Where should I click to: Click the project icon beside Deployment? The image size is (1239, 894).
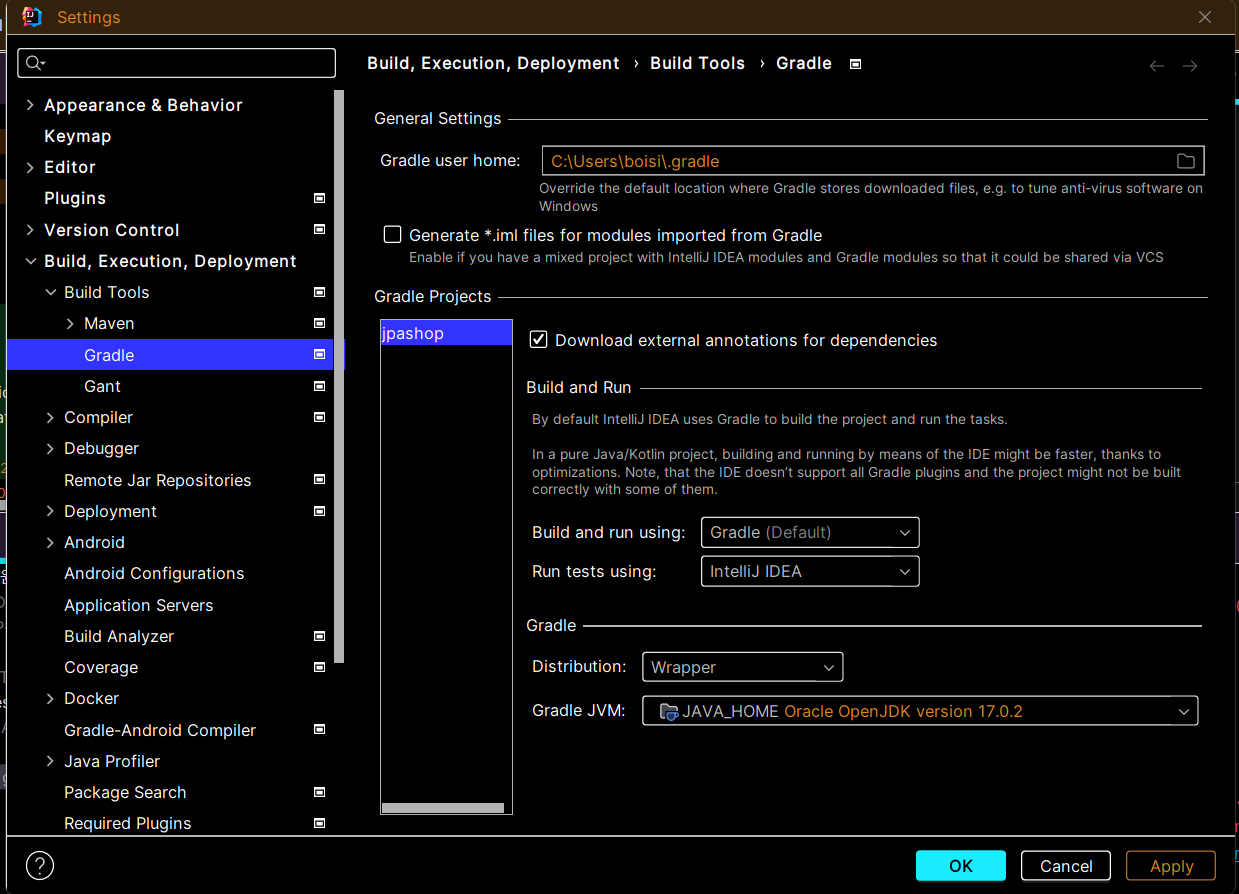point(320,511)
